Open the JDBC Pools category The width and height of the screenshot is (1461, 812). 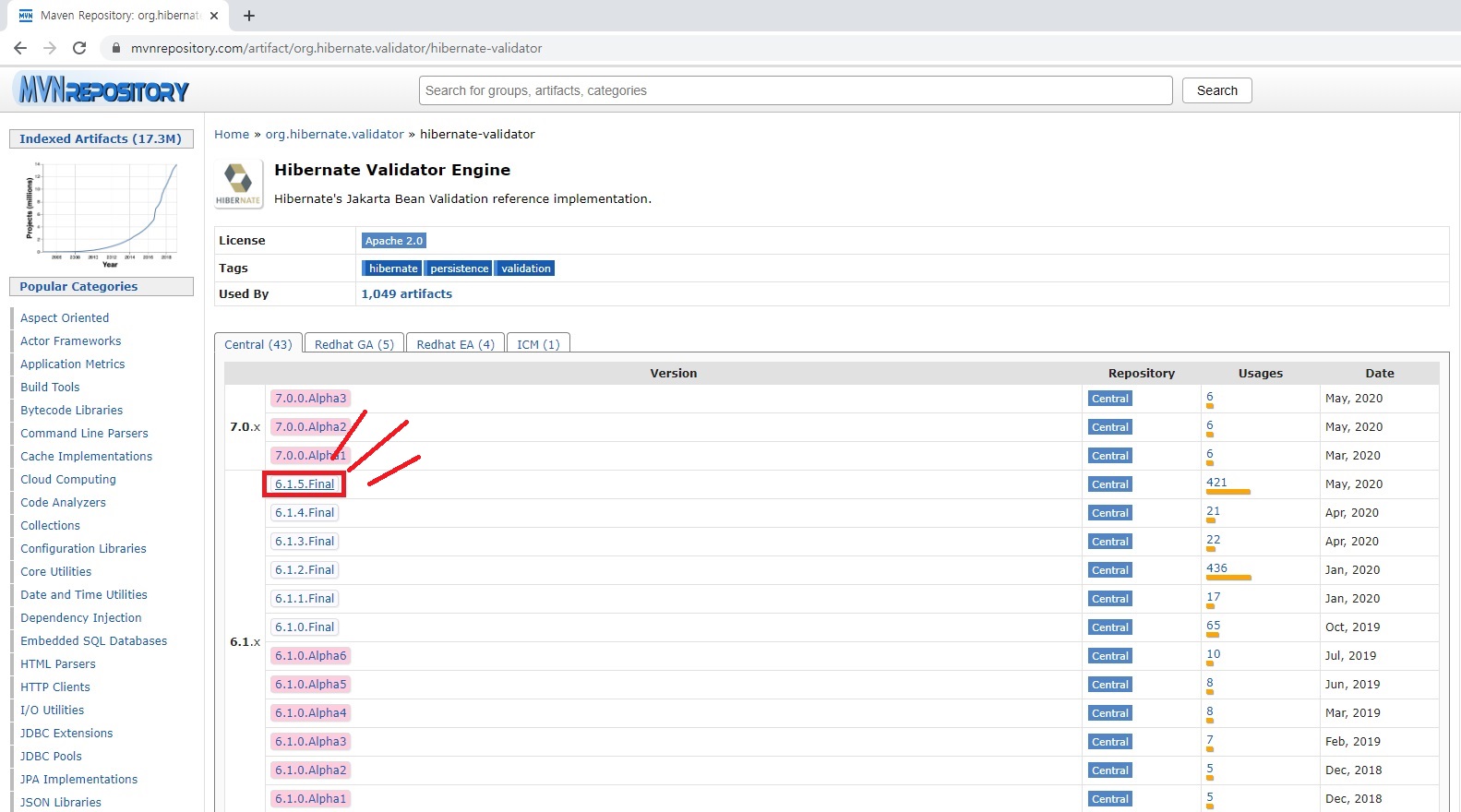tap(51, 757)
